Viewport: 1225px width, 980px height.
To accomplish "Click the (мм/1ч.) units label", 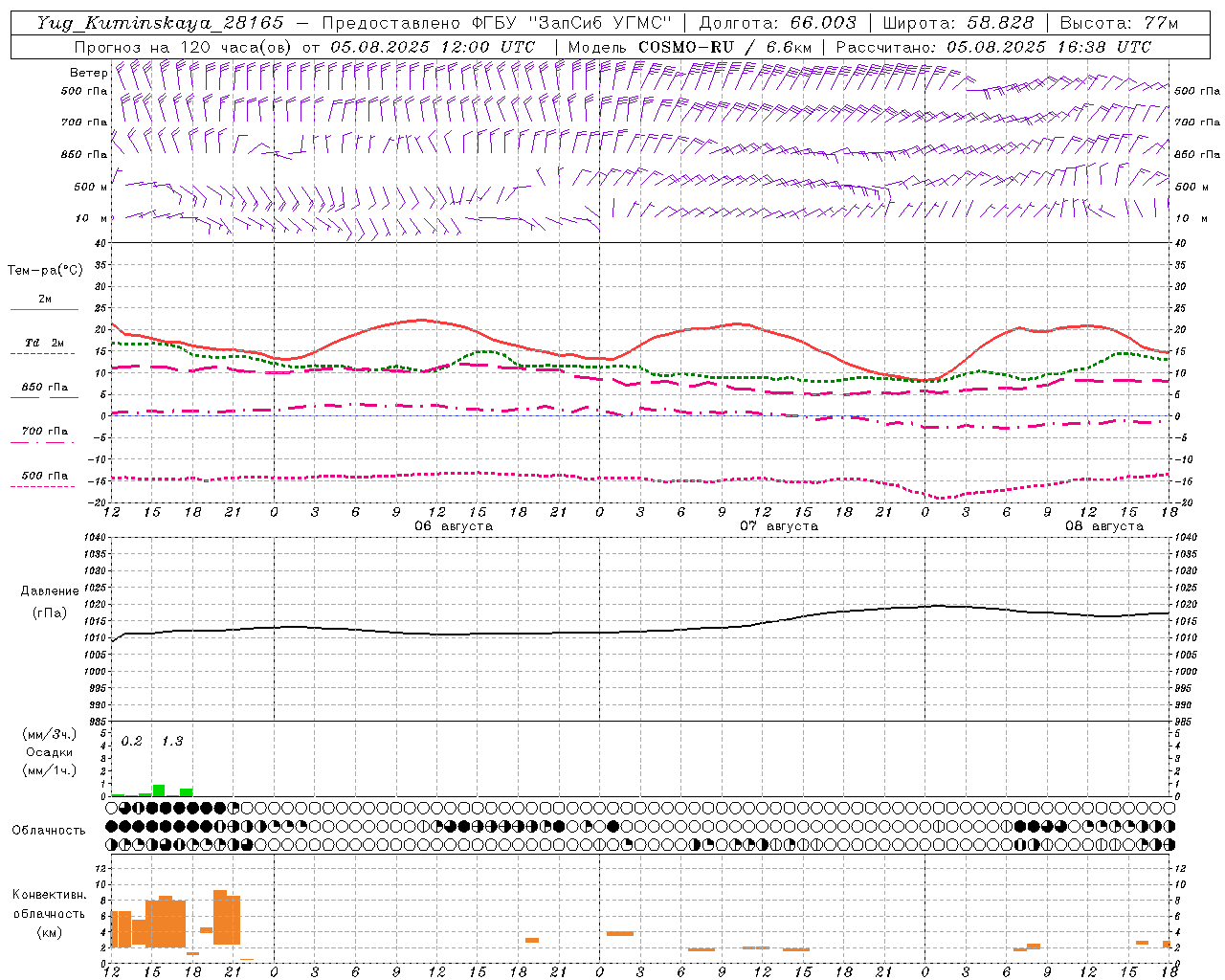I will click(49, 770).
